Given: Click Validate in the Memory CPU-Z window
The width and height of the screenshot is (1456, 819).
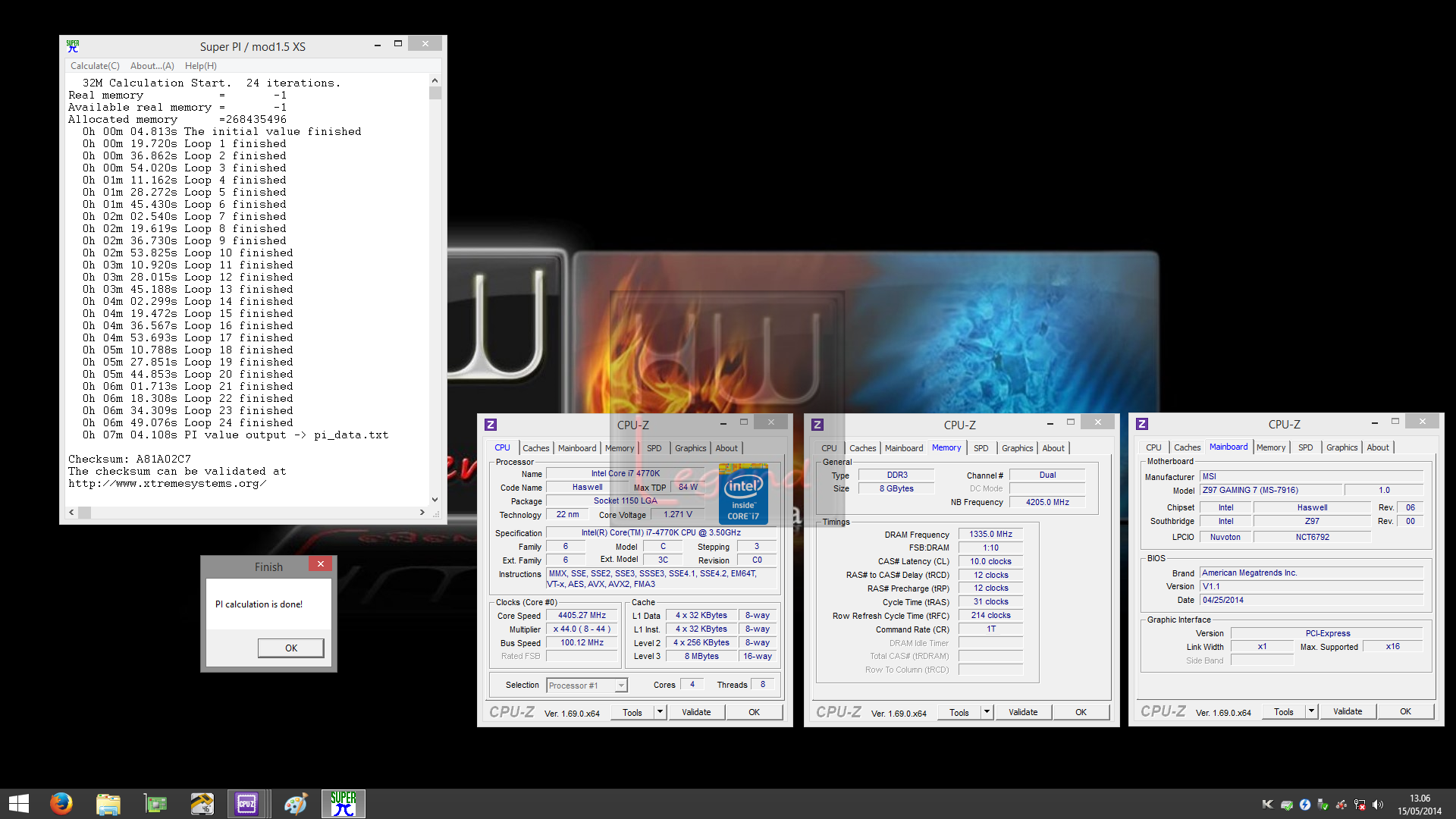Looking at the screenshot, I should tap(1023, 712).
